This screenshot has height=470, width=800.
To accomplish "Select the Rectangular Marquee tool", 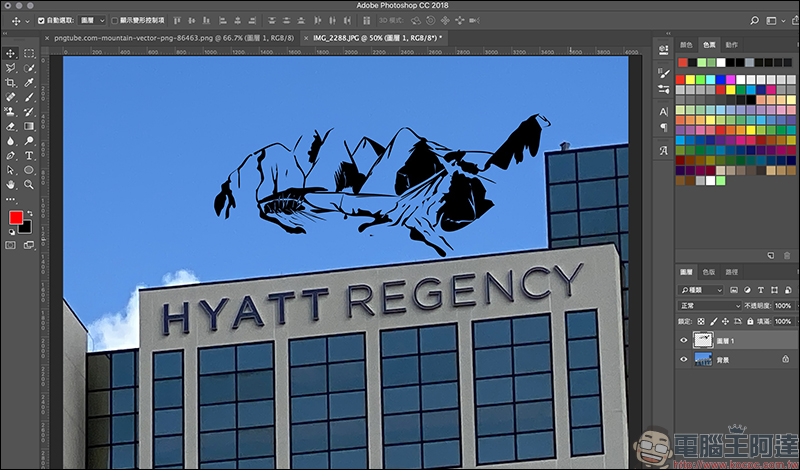I will (29, 53).
